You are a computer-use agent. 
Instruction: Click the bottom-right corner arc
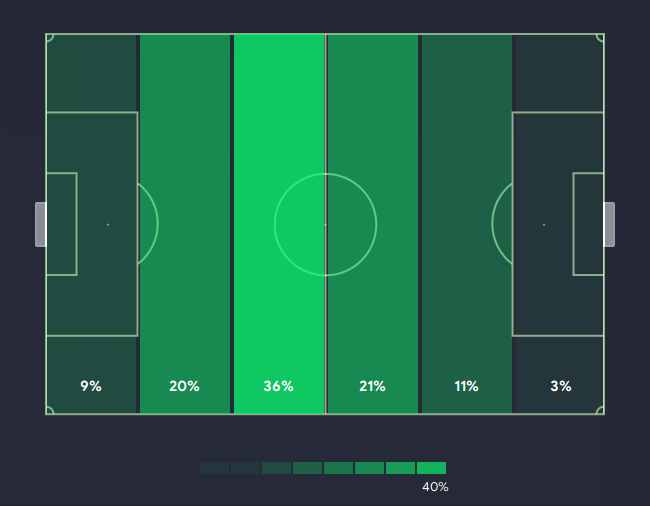pyautogui.click(x=600, y=410)
